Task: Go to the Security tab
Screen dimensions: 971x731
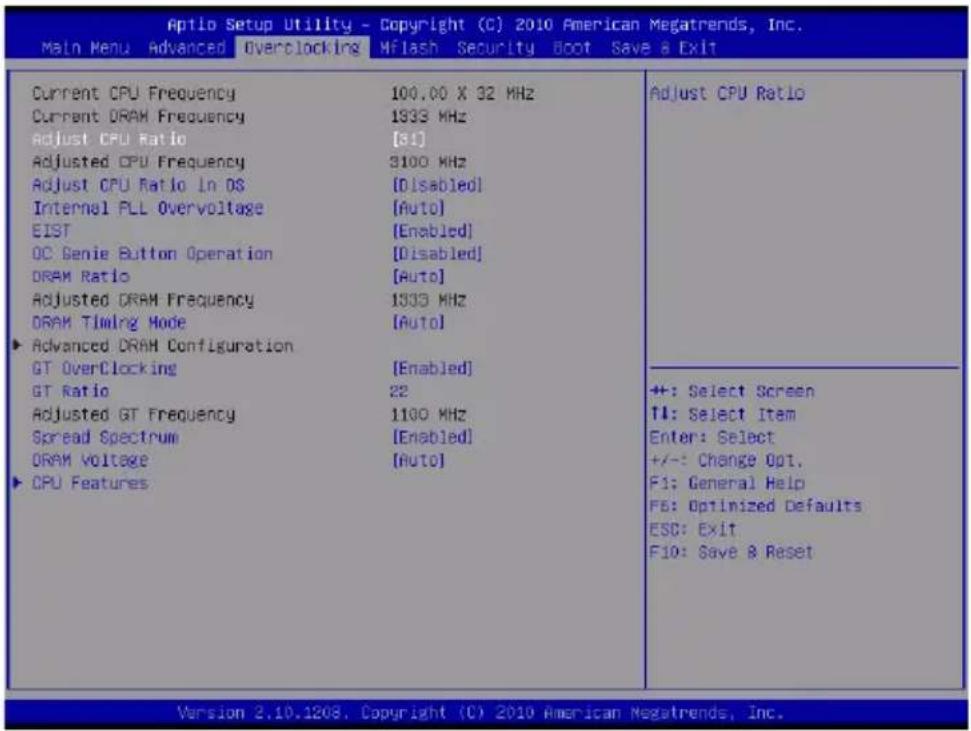Action: click(495, 48)
